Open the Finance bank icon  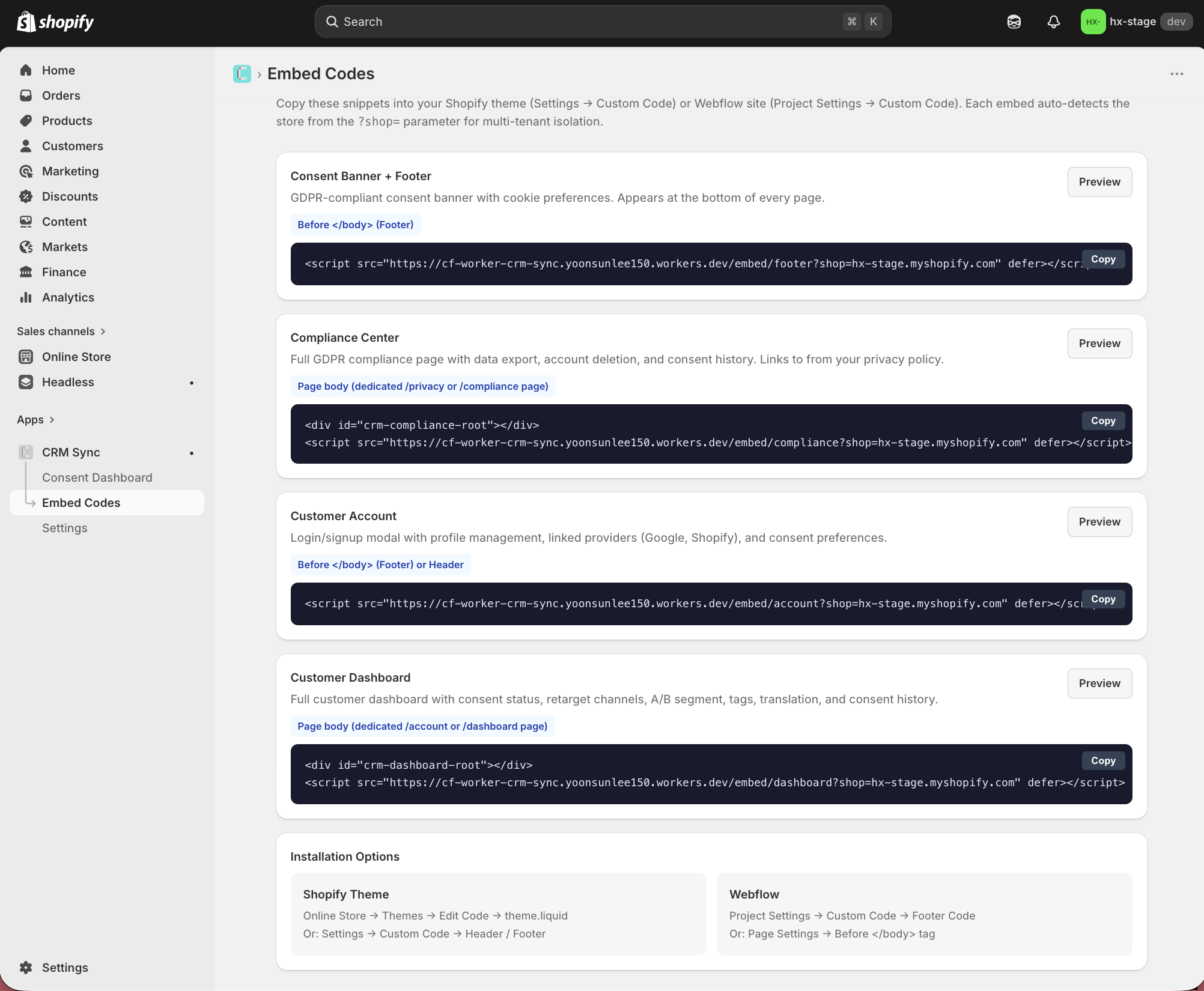point(26,272)
